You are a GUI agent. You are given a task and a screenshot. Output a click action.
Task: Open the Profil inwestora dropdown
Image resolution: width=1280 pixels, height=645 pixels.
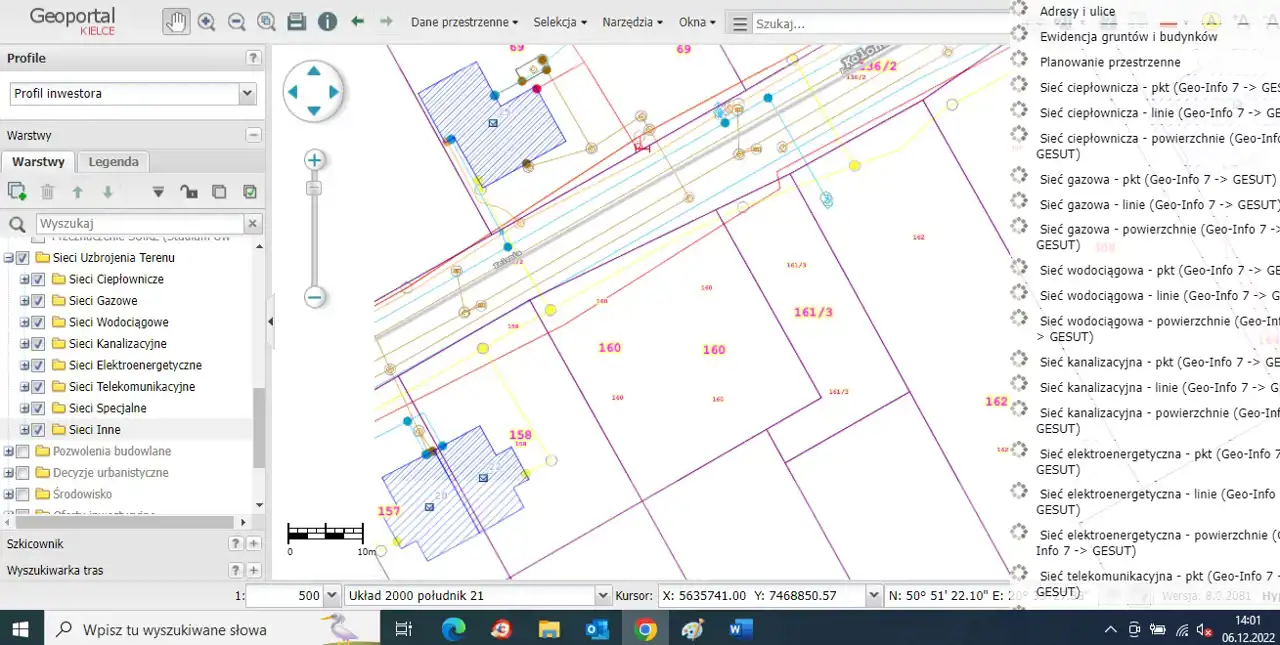[247, 93]
